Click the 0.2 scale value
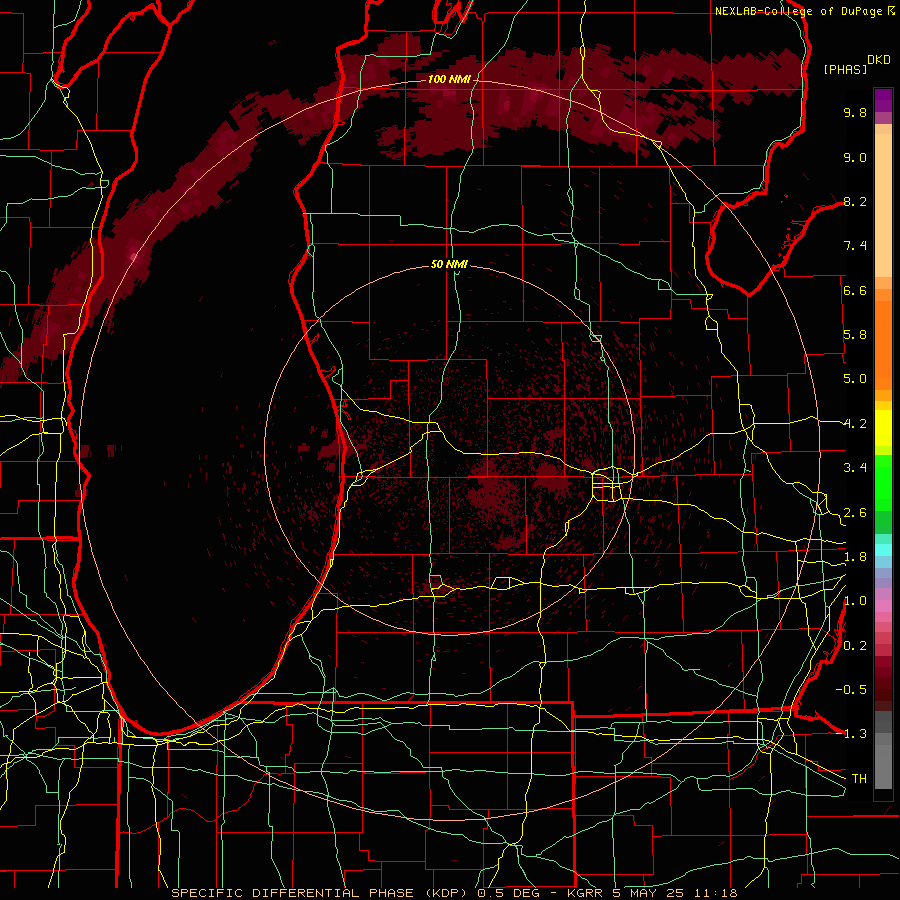900x900 pixels. coord(855,646)
